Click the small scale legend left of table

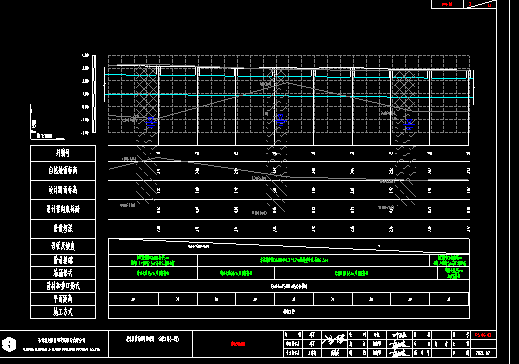tap(47, 123)
